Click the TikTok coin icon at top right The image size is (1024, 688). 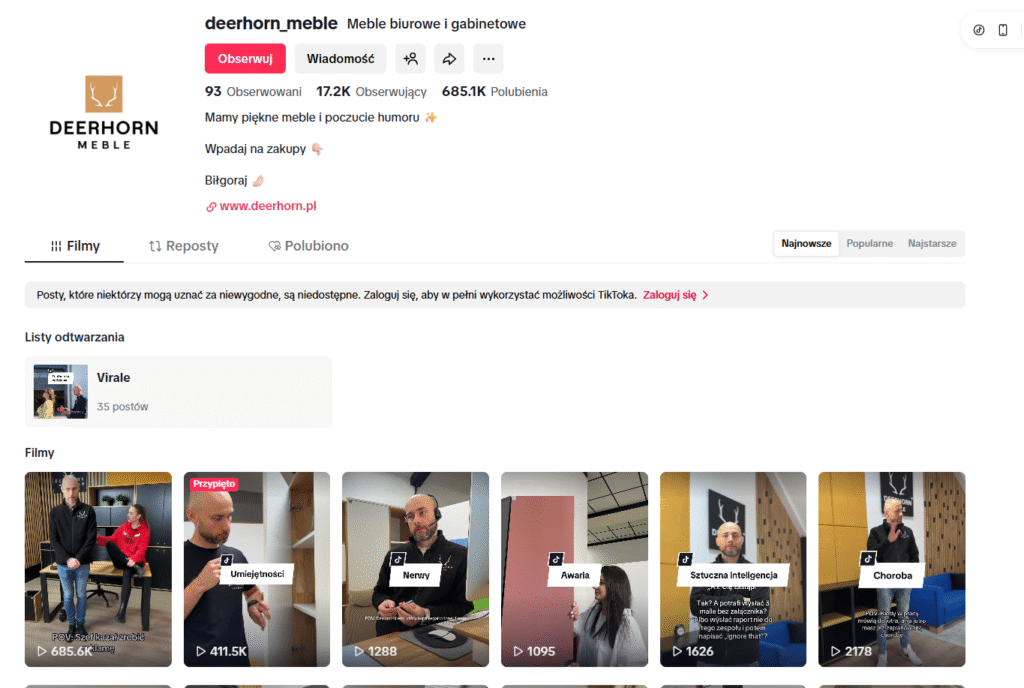pyautogui.click(x=978, y=30)
